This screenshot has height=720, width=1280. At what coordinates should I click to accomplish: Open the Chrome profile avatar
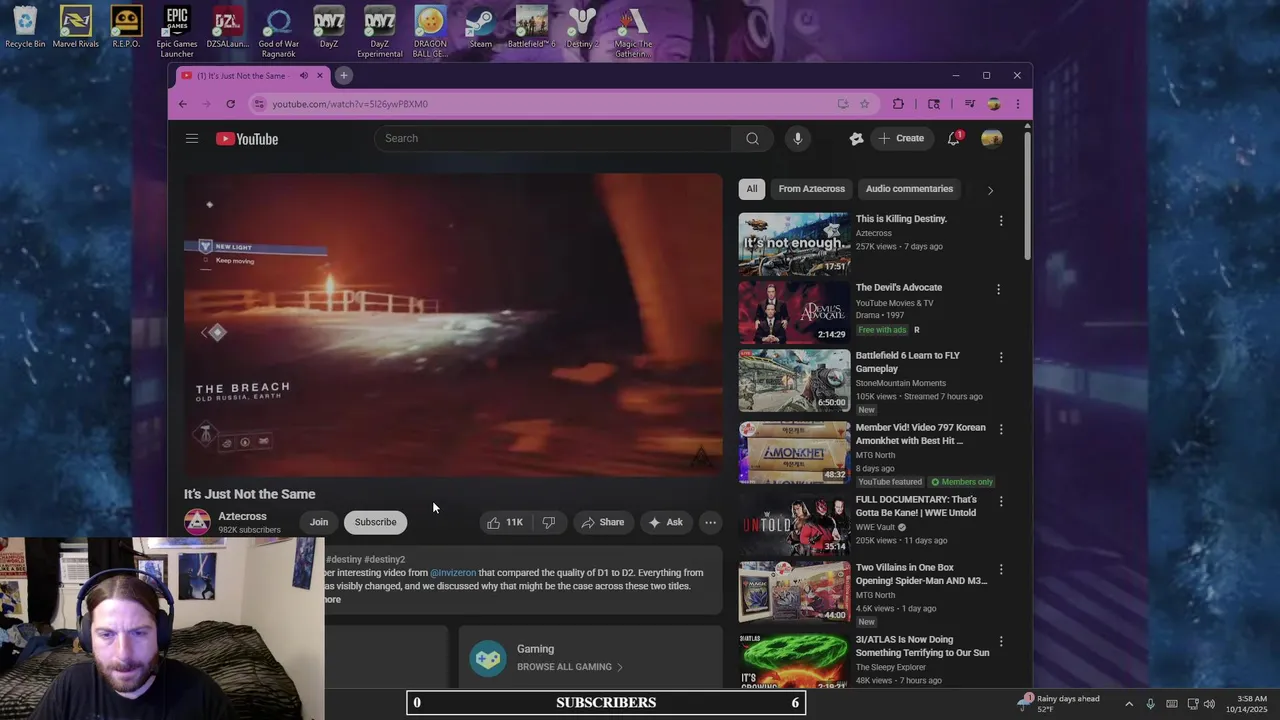[993, 104]
